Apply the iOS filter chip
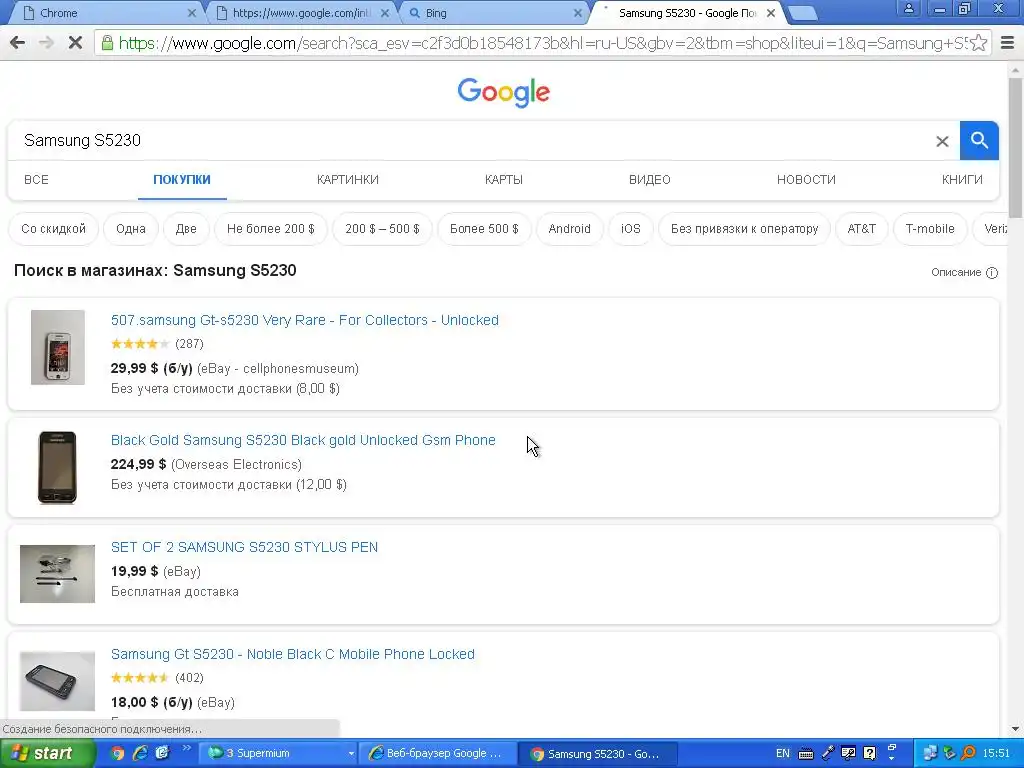 pyautogui.click(x=631, y=229)
